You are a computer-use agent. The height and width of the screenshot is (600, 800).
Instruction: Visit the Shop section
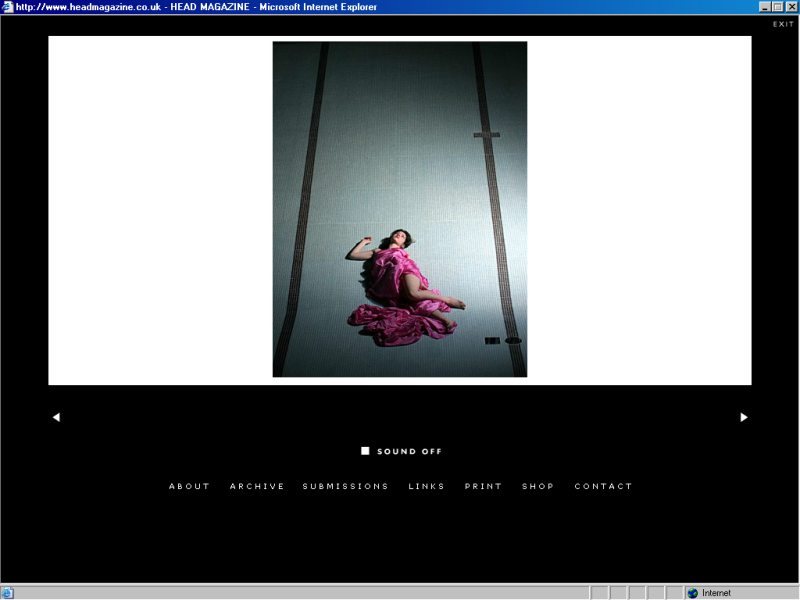[x=538, y=486]
